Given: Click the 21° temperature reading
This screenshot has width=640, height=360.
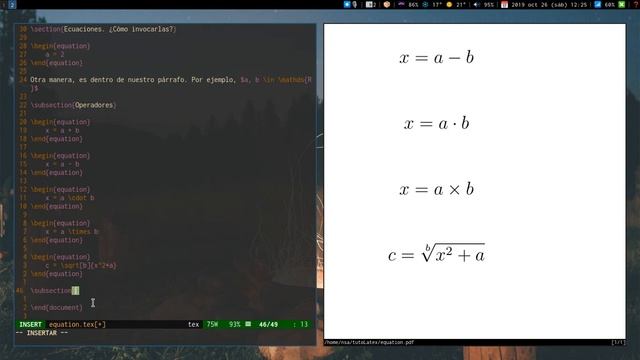Looking at the screenshot, I should click(461, 5).
